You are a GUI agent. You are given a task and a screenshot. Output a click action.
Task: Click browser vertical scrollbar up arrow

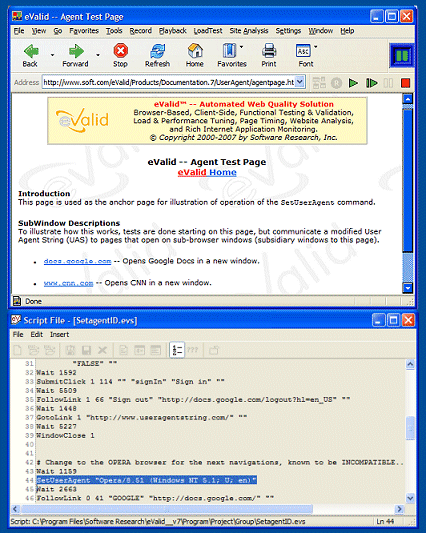(x=407, y=99)
